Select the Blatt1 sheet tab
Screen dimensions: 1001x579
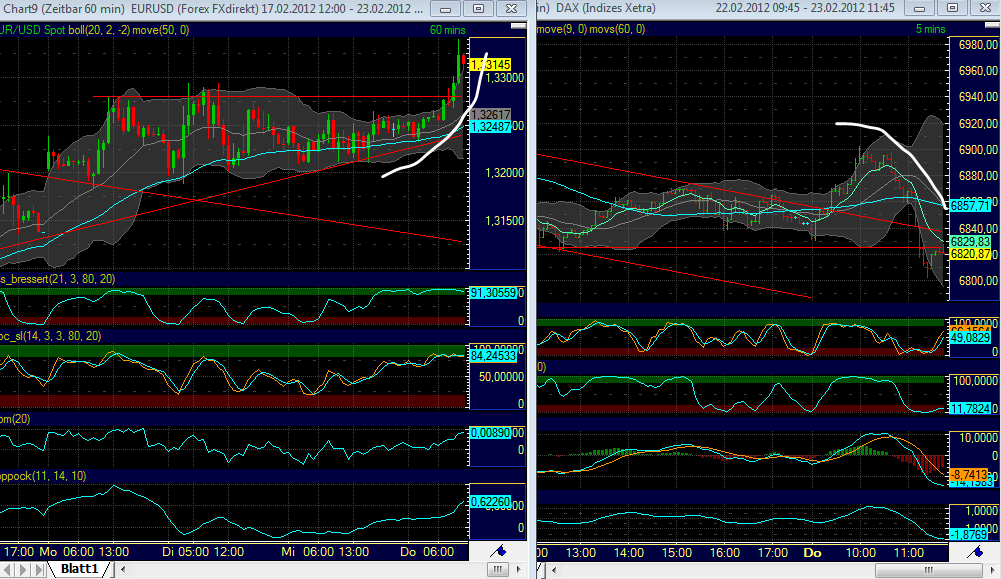click(80, 568)
